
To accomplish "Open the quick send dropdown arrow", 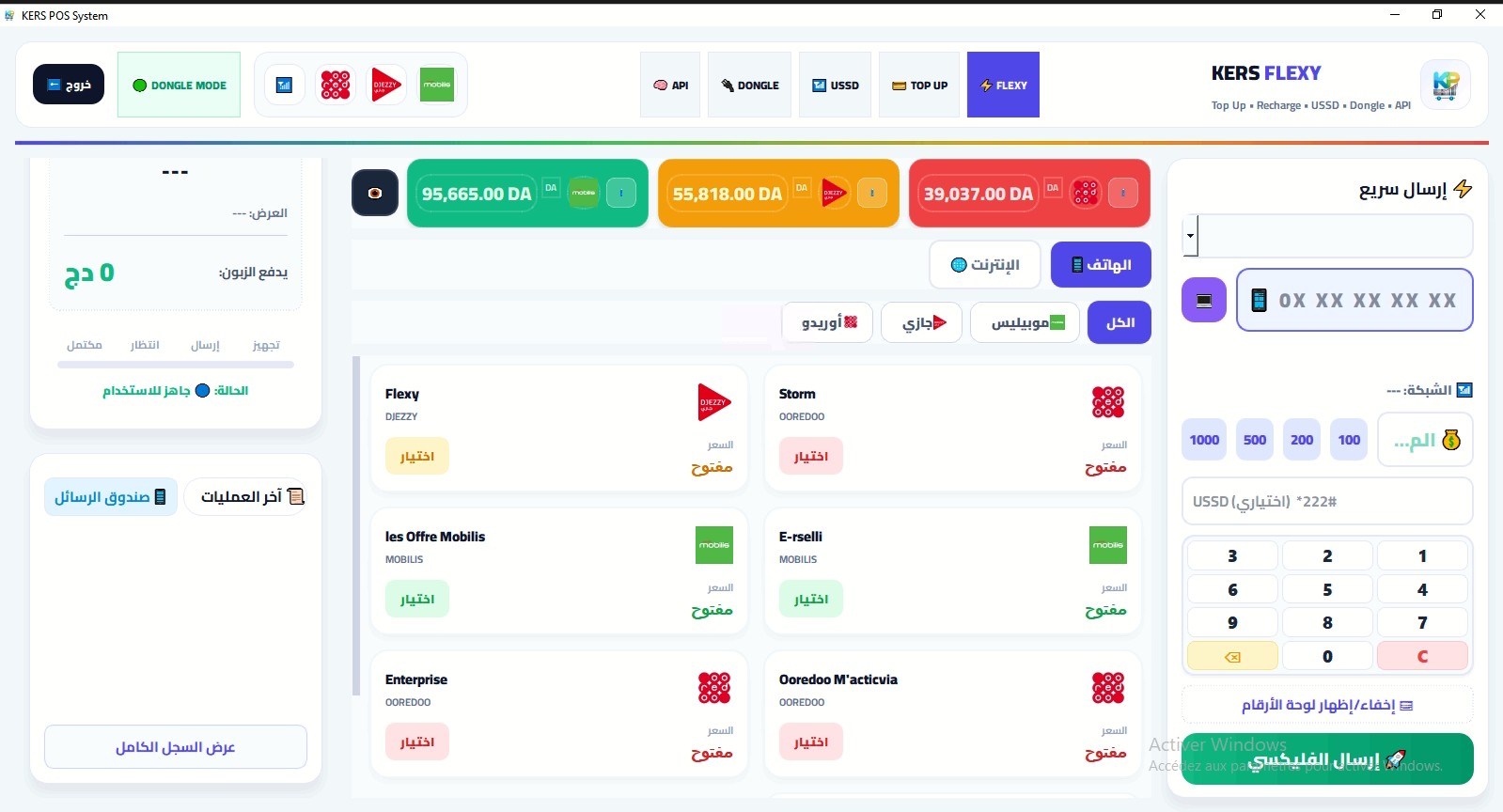I will tap(1190, 236).
